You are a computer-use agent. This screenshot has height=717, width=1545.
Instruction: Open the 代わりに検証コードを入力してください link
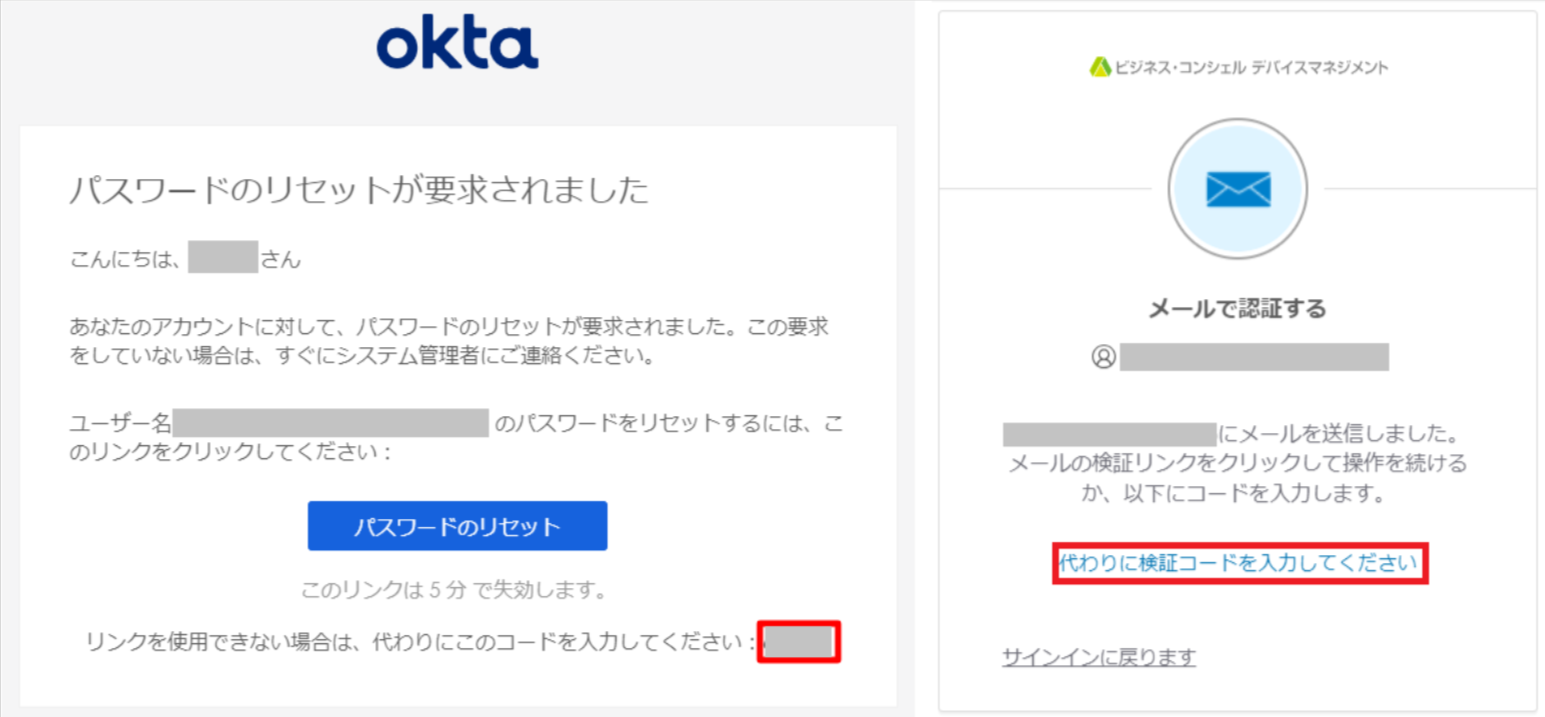coord(1239,563)
